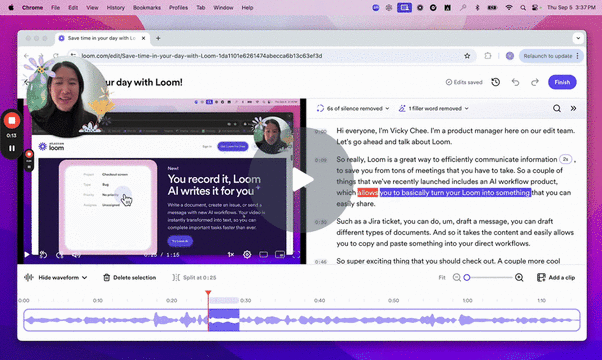The image size is (602, 360).
Task: Click the red playhead marker on timeline
Action: 208,293
